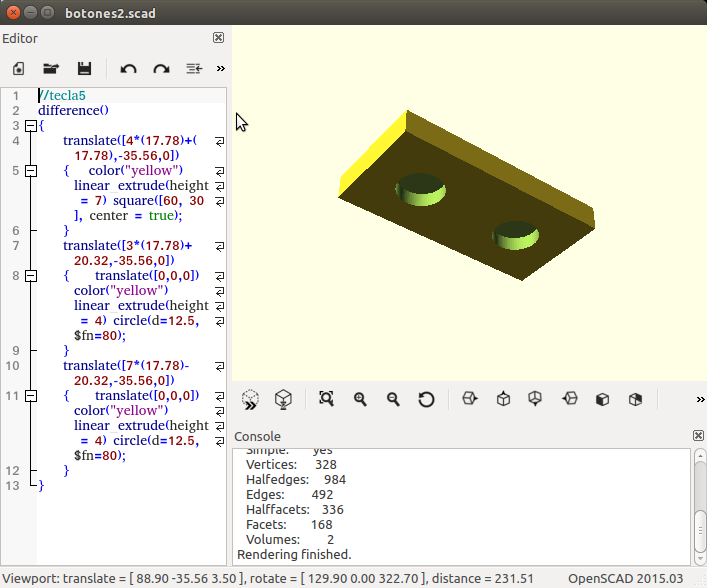
Task: Switch to Back view
Action: tap(635, 400)
